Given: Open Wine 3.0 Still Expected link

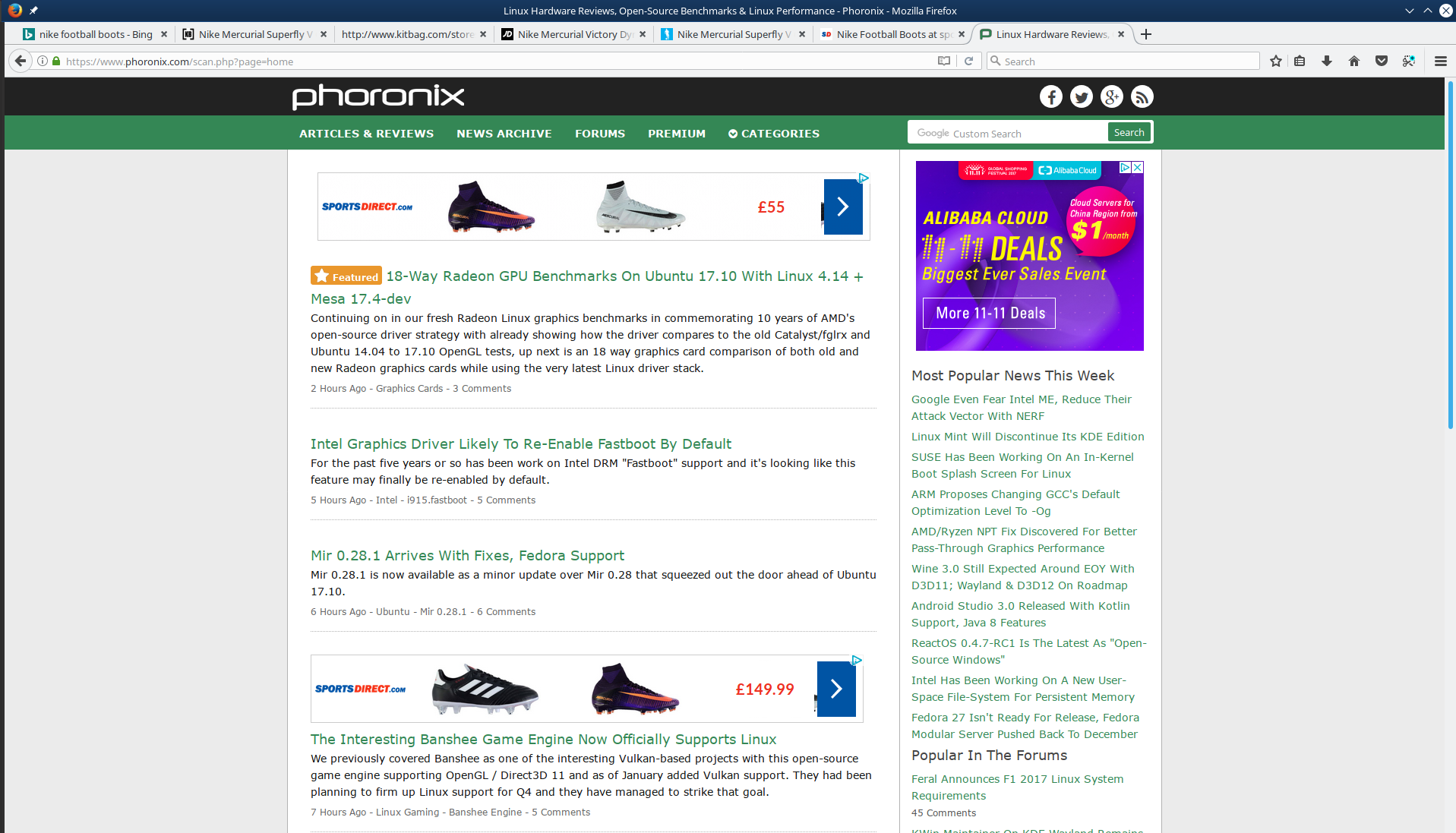Looking at the screenshot, I should tap(1023, 577).
